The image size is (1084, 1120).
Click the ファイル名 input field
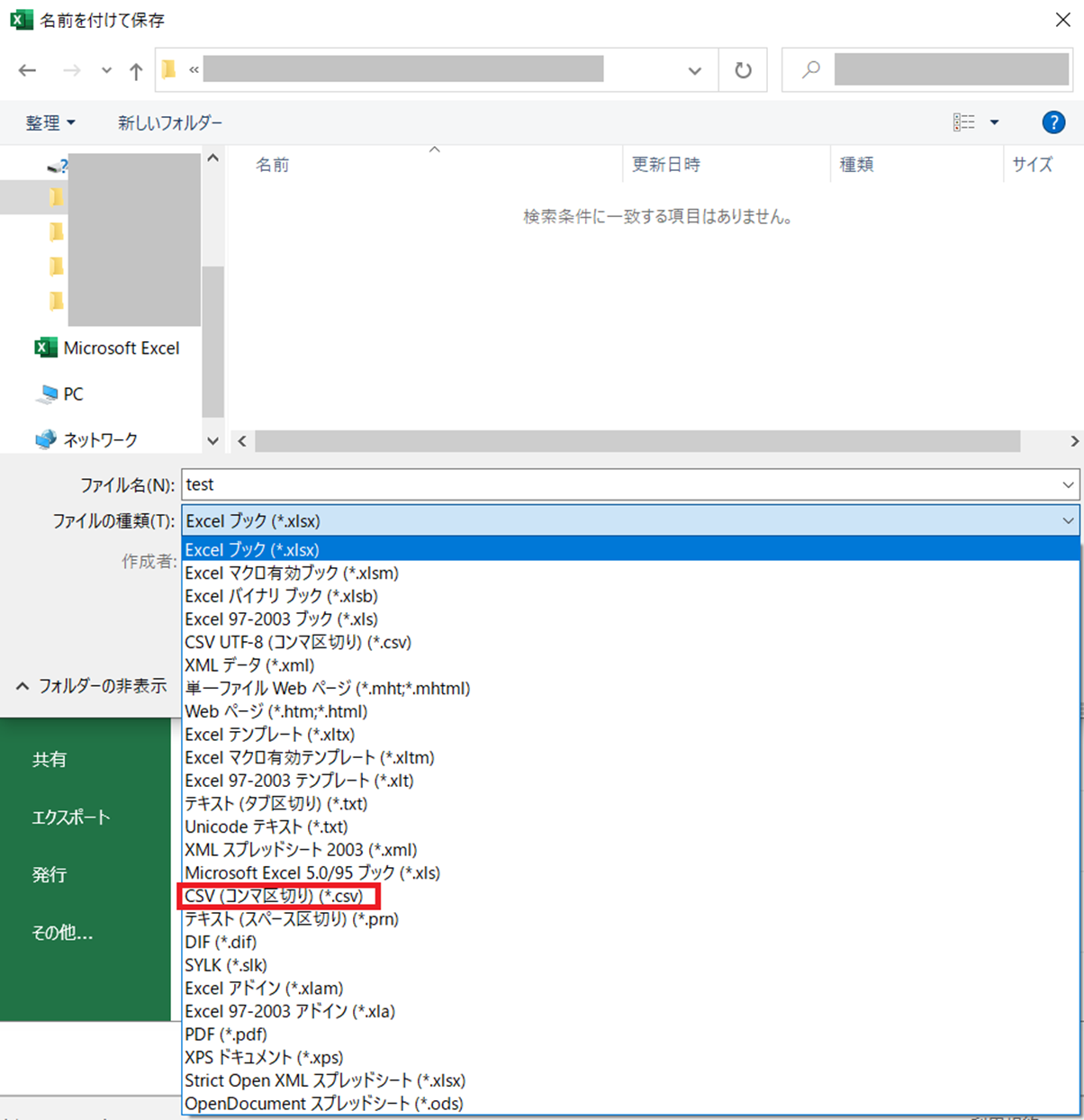621,485
